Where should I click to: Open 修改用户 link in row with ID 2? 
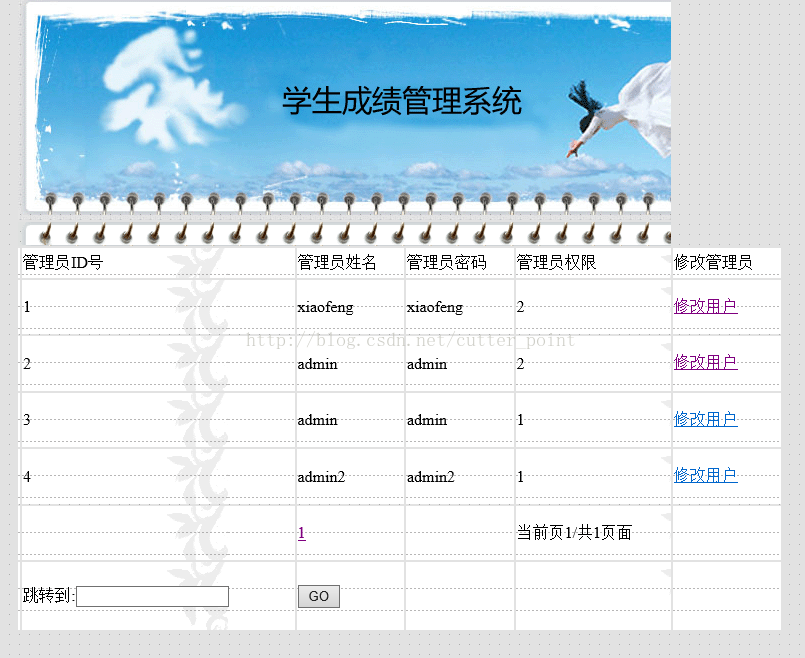[705, 362]
